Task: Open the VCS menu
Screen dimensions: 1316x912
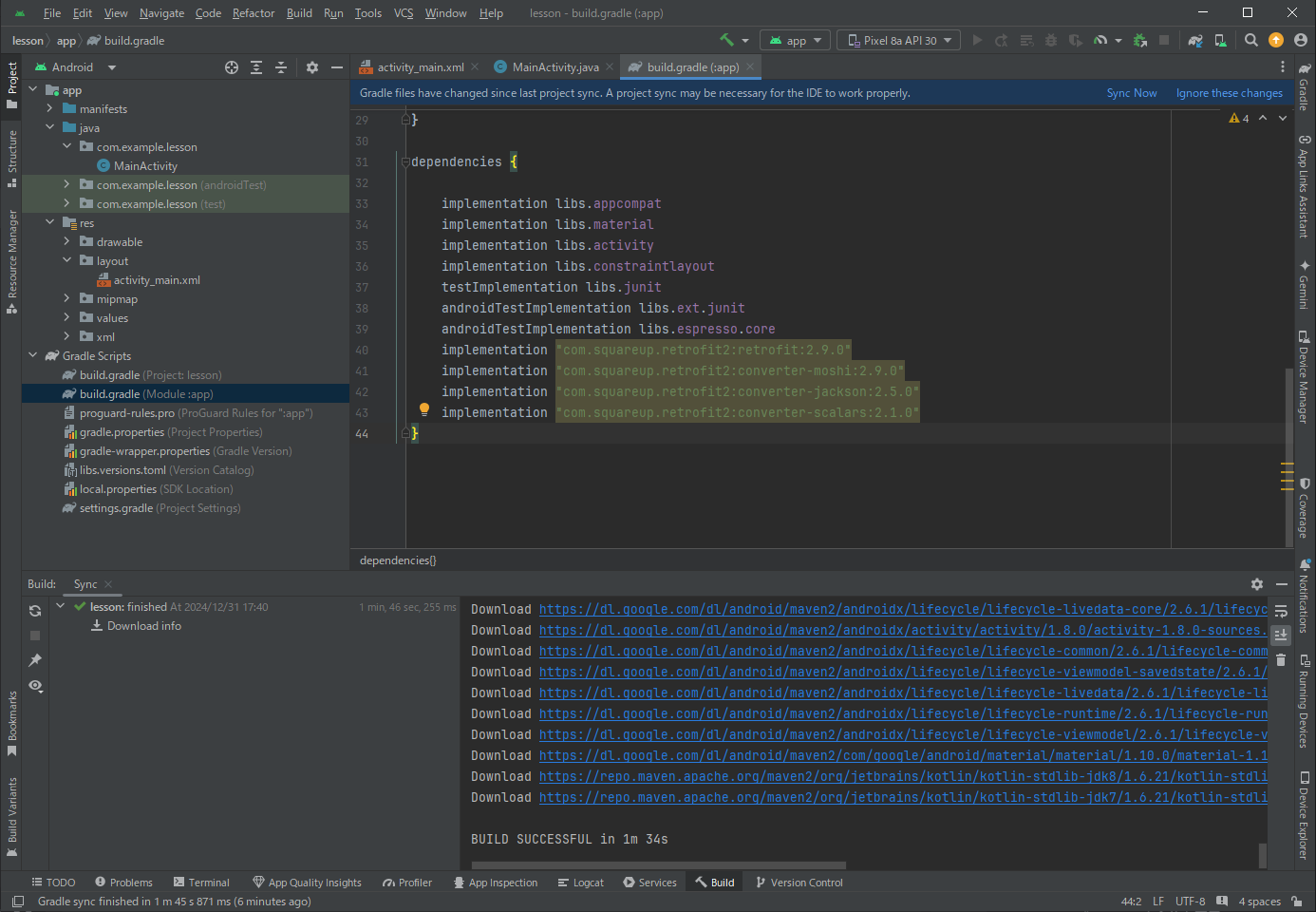Action: pos(404,13)
